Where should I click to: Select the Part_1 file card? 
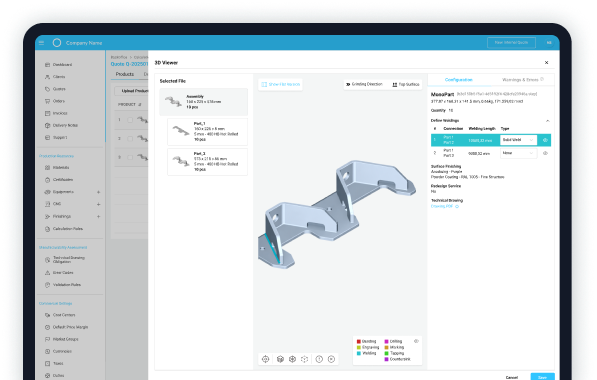click(x=208, y=132)
